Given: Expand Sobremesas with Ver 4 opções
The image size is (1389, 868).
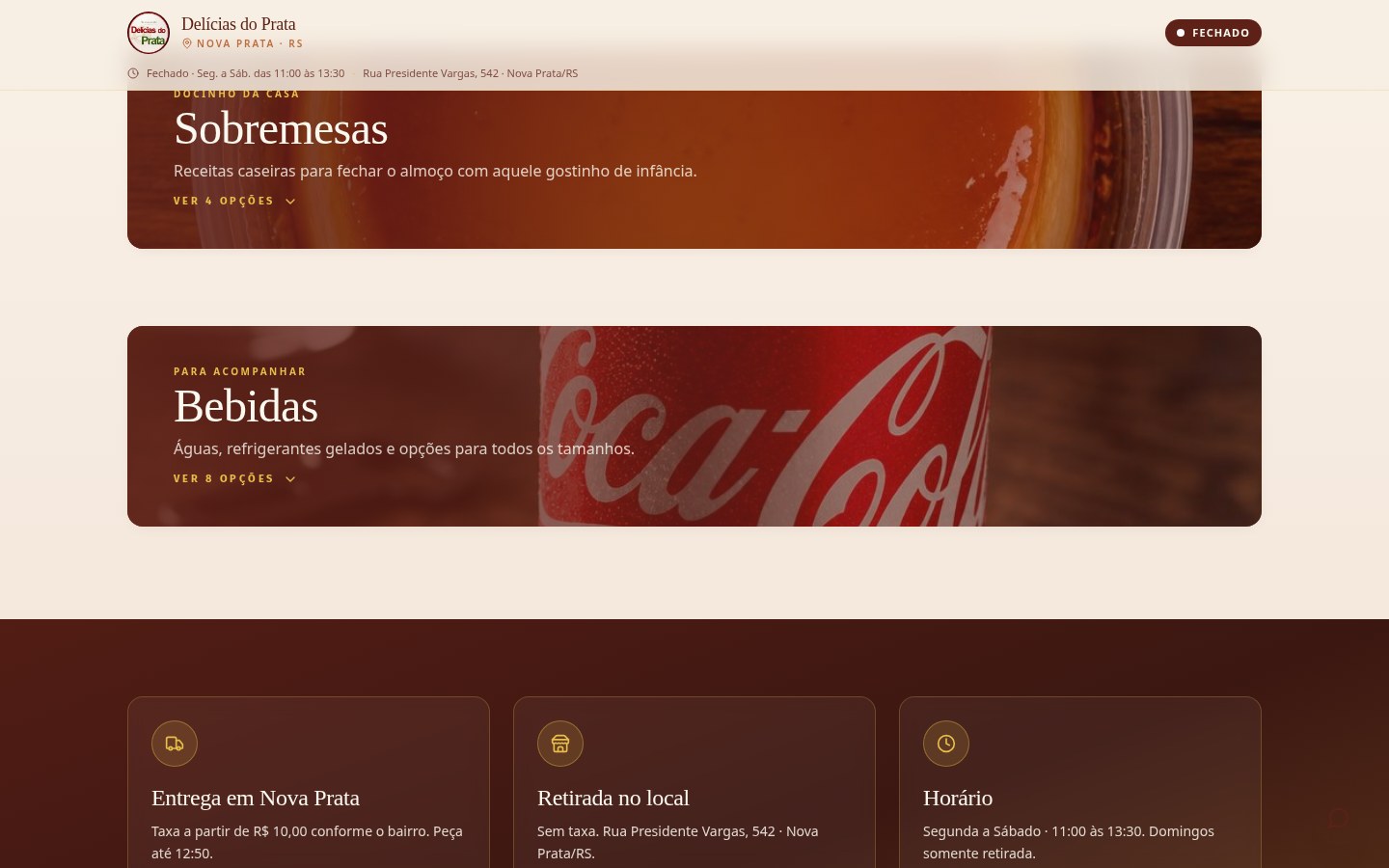Looking at the screenshot, I should pyautogui.click(x=234, y=201).
